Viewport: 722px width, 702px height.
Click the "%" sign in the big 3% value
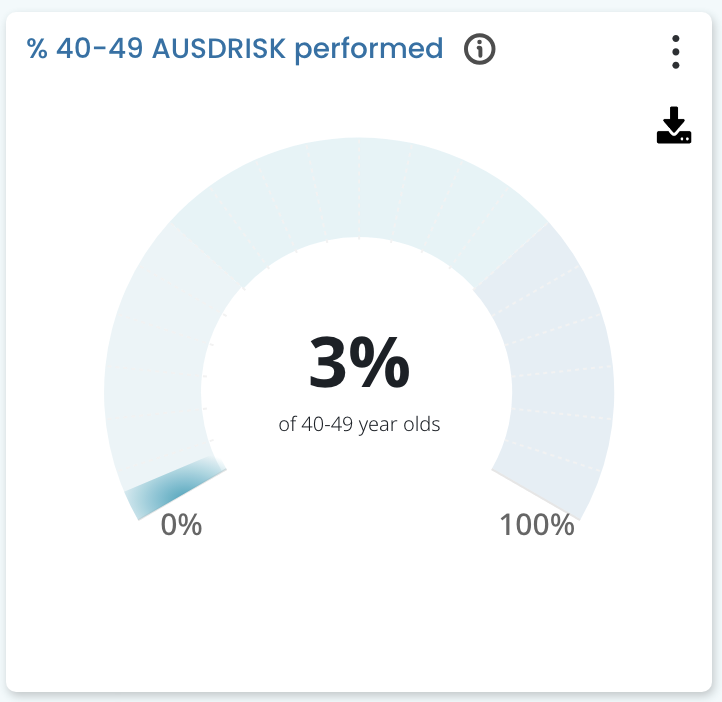point(382,363)
